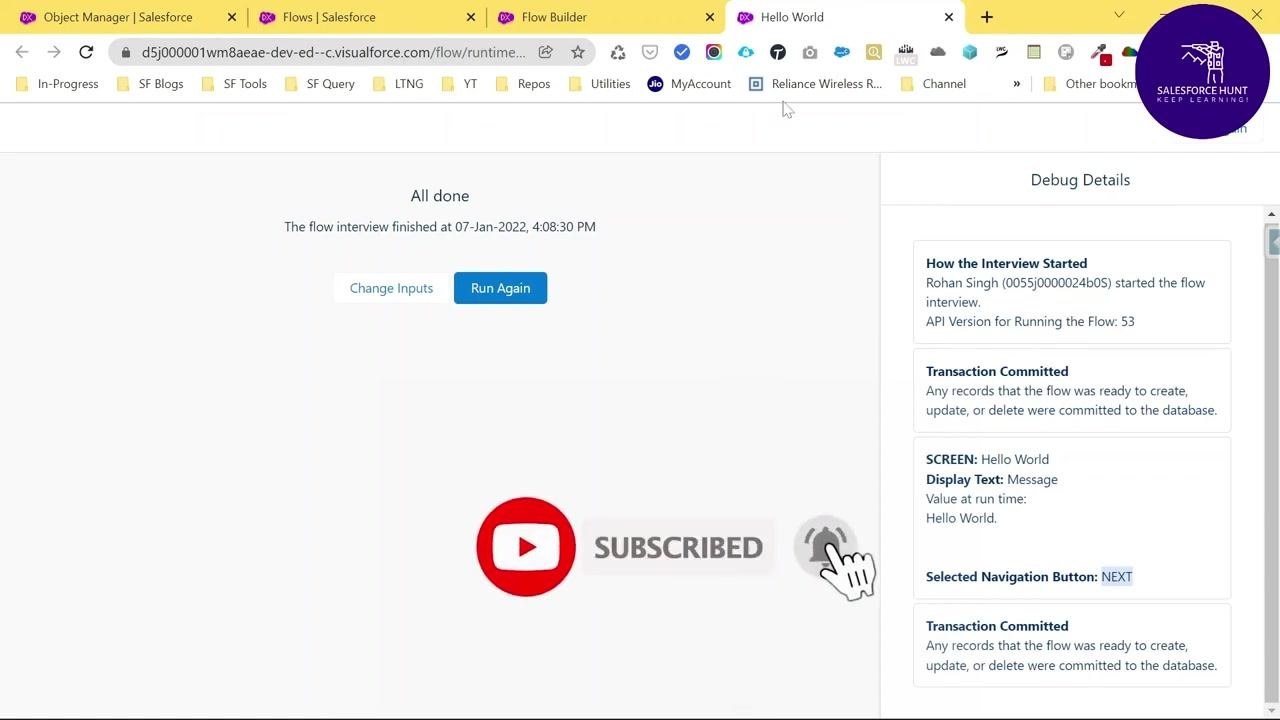Open the blue checkmark extension
Image resolution: width=1280 pixels, height=720 pixels.
coord(682,52)
